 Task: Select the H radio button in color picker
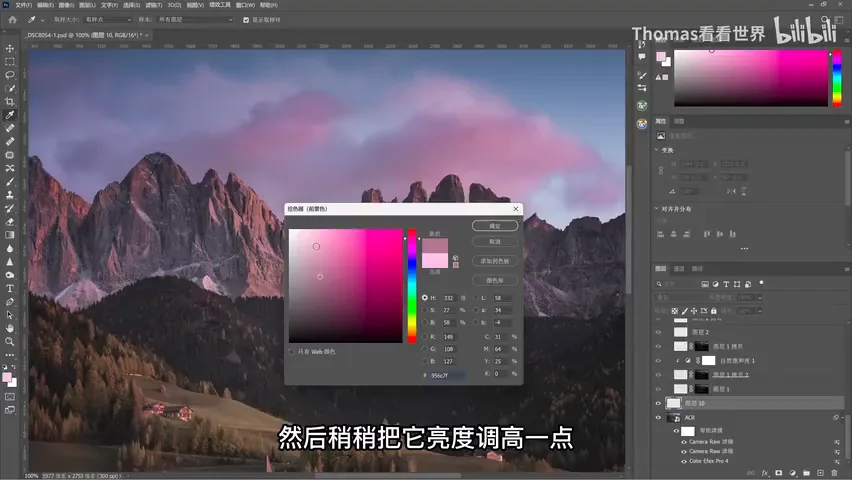point(425,298)
